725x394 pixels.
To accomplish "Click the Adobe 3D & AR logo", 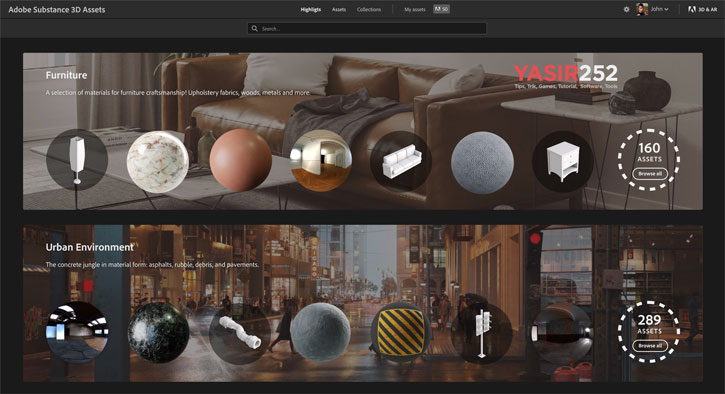I will pyautogui.click(x=702, y=9).
